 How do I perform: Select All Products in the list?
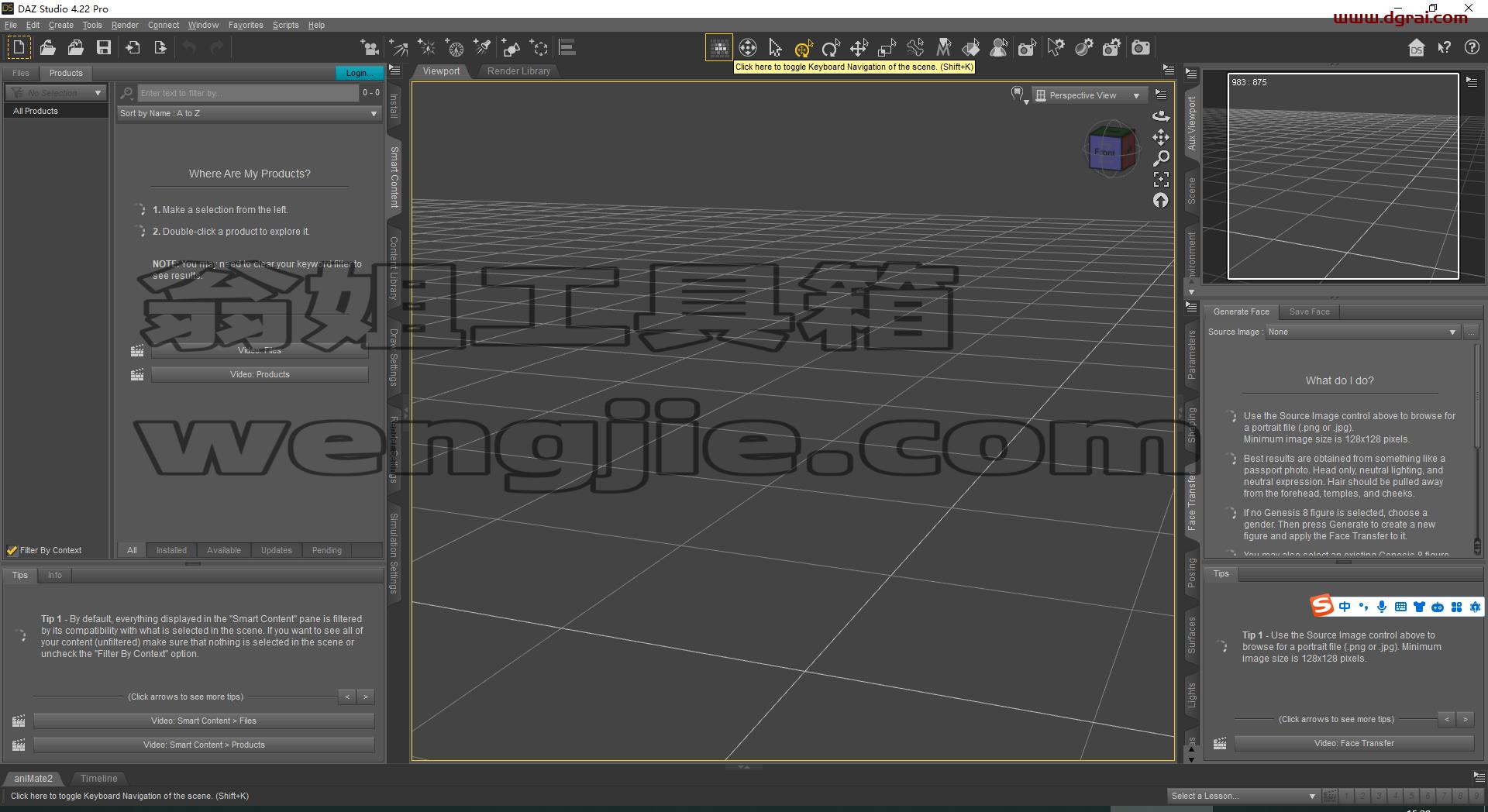pos(55,111)
